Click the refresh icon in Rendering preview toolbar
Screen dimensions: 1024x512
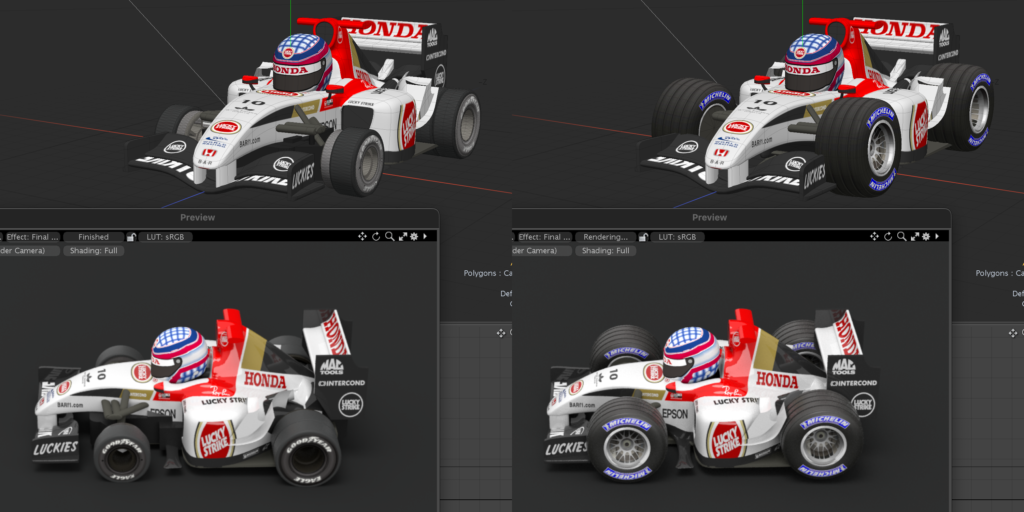click(888, 236)
